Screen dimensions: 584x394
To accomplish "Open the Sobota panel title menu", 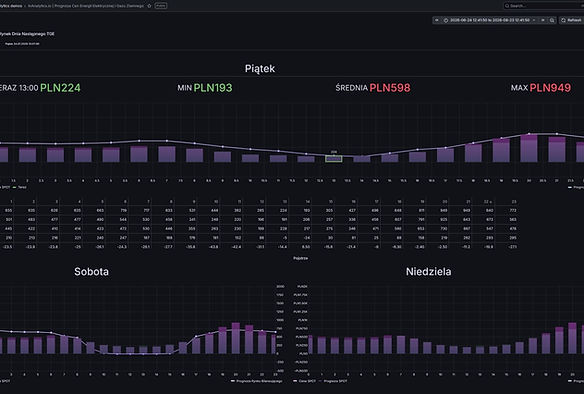I will (91, 271).
